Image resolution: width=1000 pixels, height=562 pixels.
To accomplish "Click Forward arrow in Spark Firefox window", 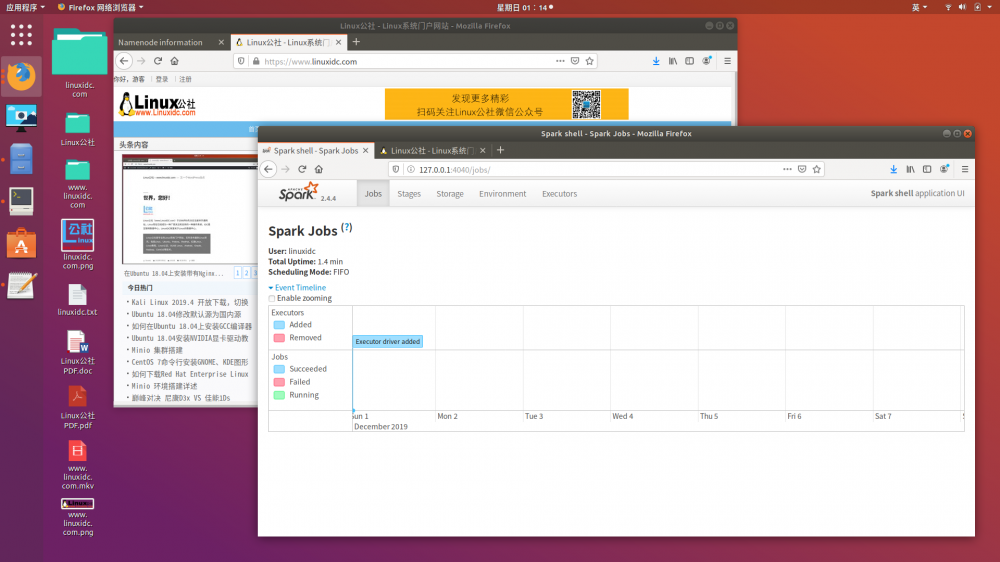I will 285,170.
